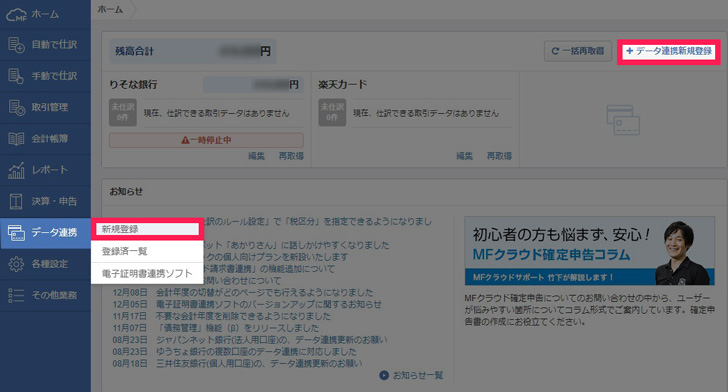Open the ホーム sidebar label
728x392 pixels.
tap(45, 14)
